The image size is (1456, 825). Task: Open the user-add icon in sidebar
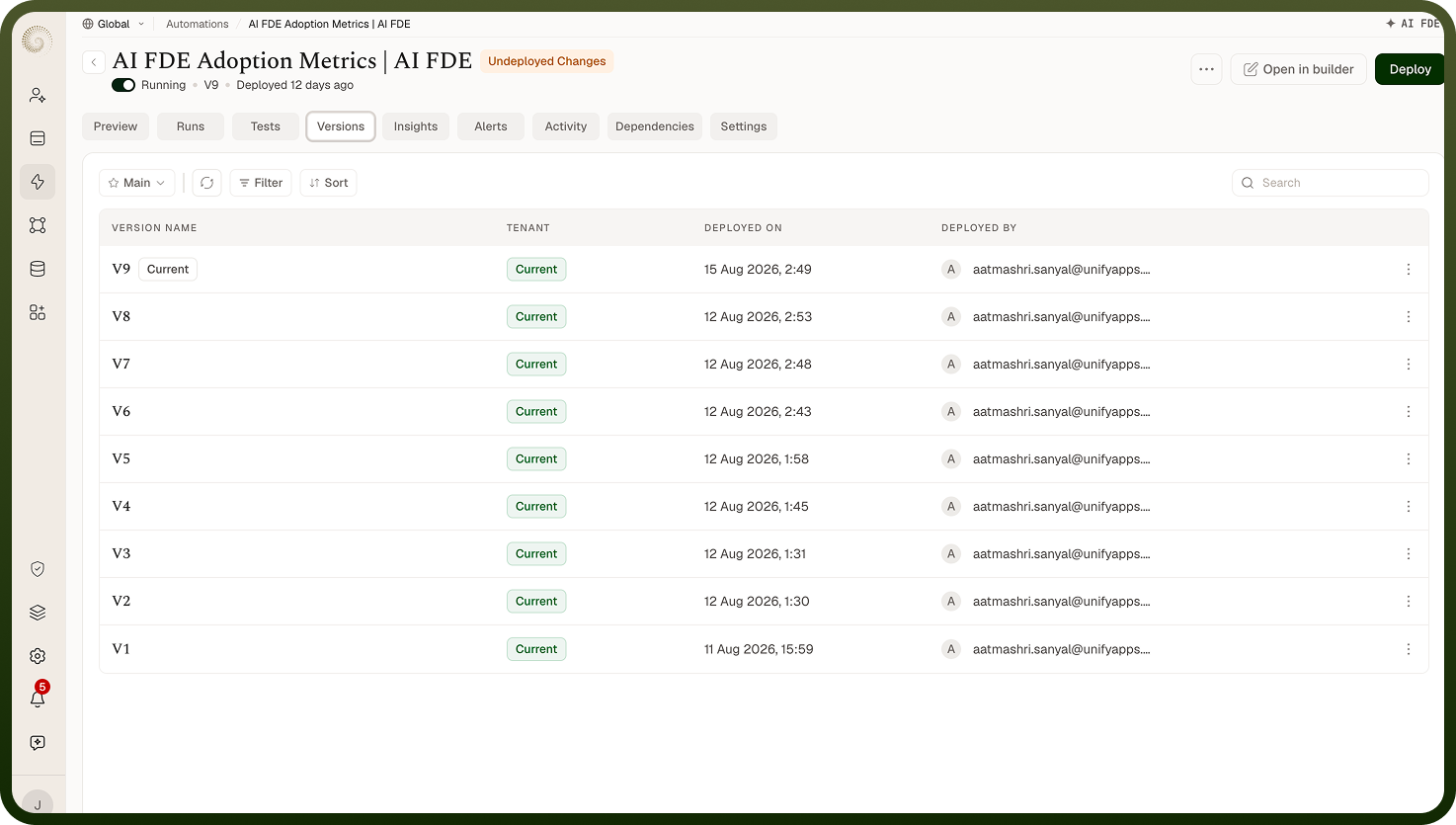point(38,95)
